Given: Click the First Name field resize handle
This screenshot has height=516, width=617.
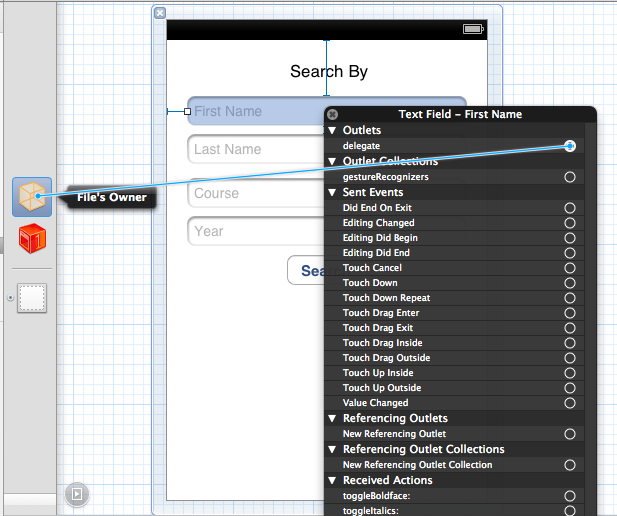Looking at the screenshot, I should 188,112.
